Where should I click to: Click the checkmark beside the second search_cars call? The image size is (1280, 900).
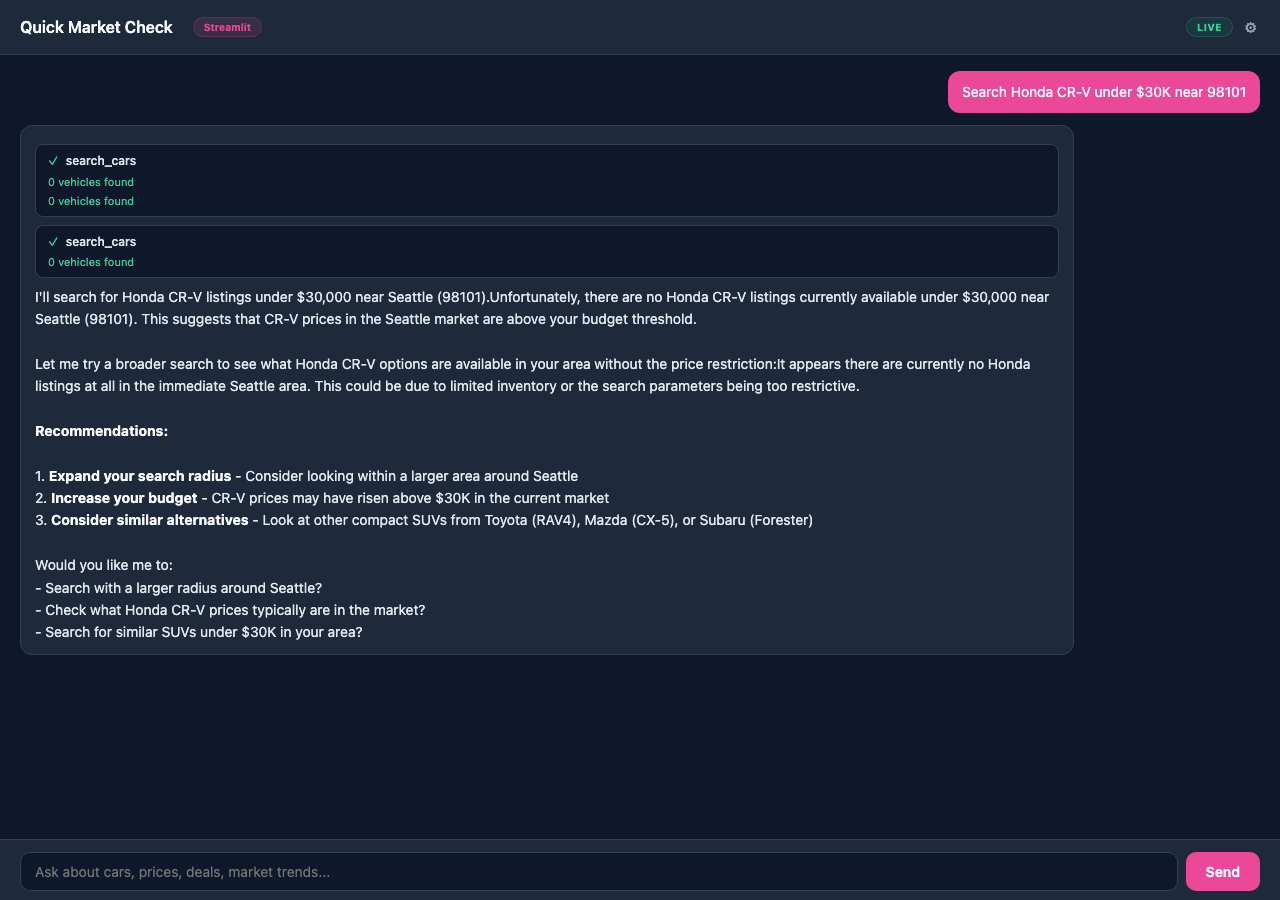pos(53,241)
